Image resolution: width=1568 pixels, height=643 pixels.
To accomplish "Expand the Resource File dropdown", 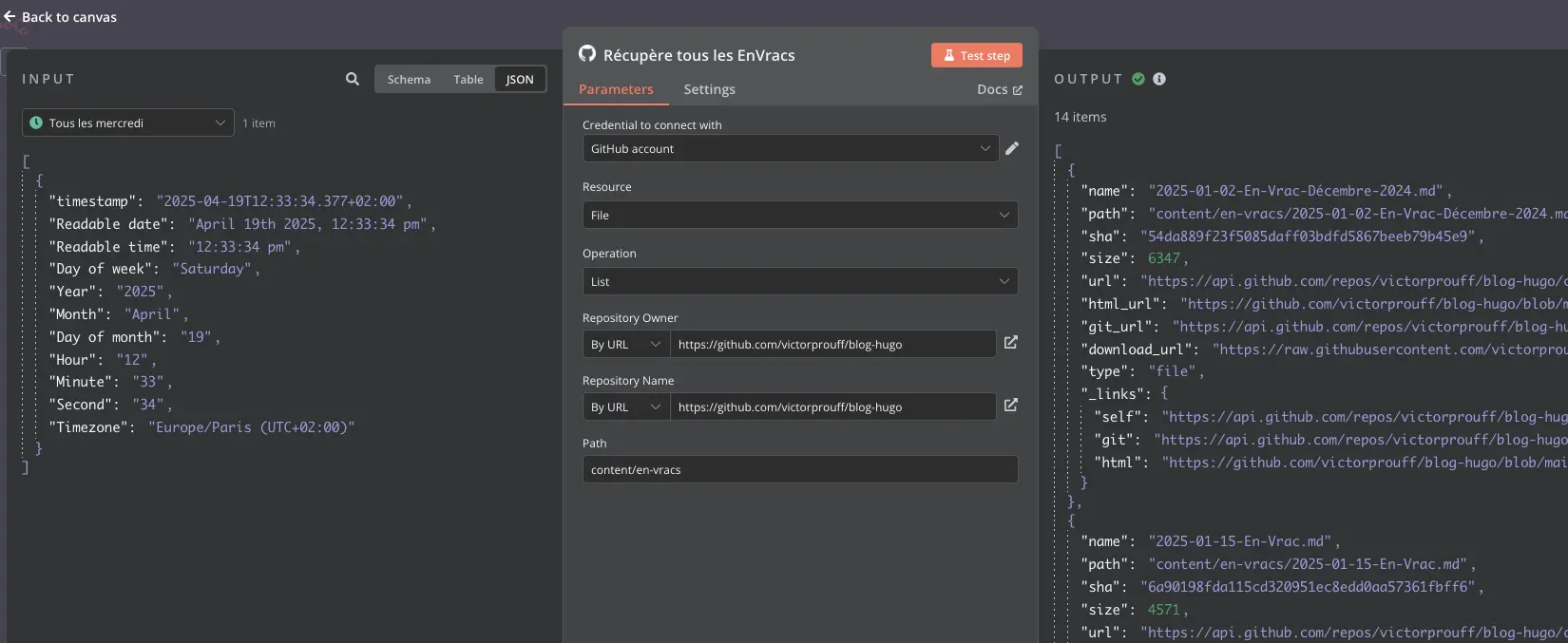I will tap(800, 215).
